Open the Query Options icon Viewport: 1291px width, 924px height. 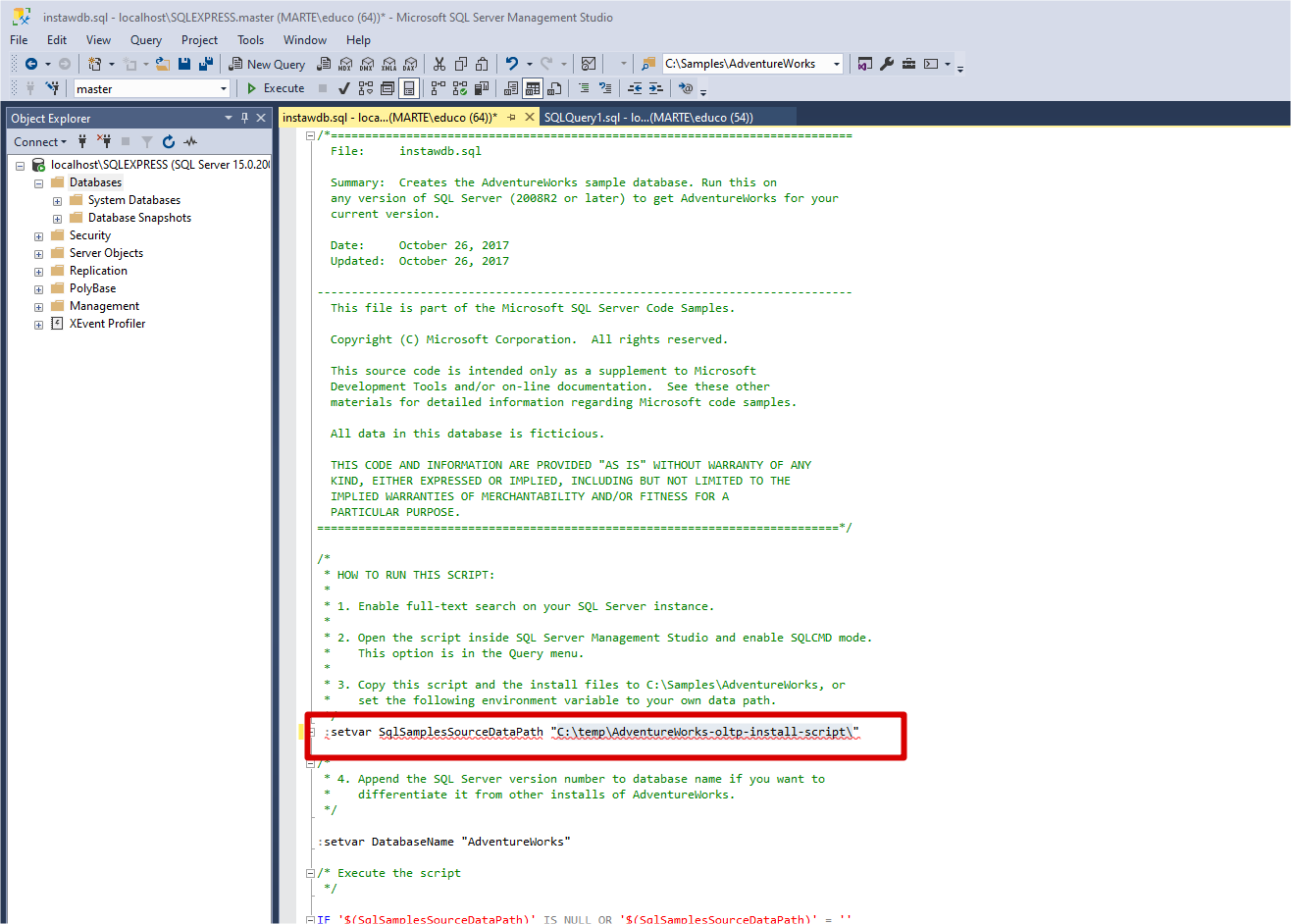pos(387,88)
